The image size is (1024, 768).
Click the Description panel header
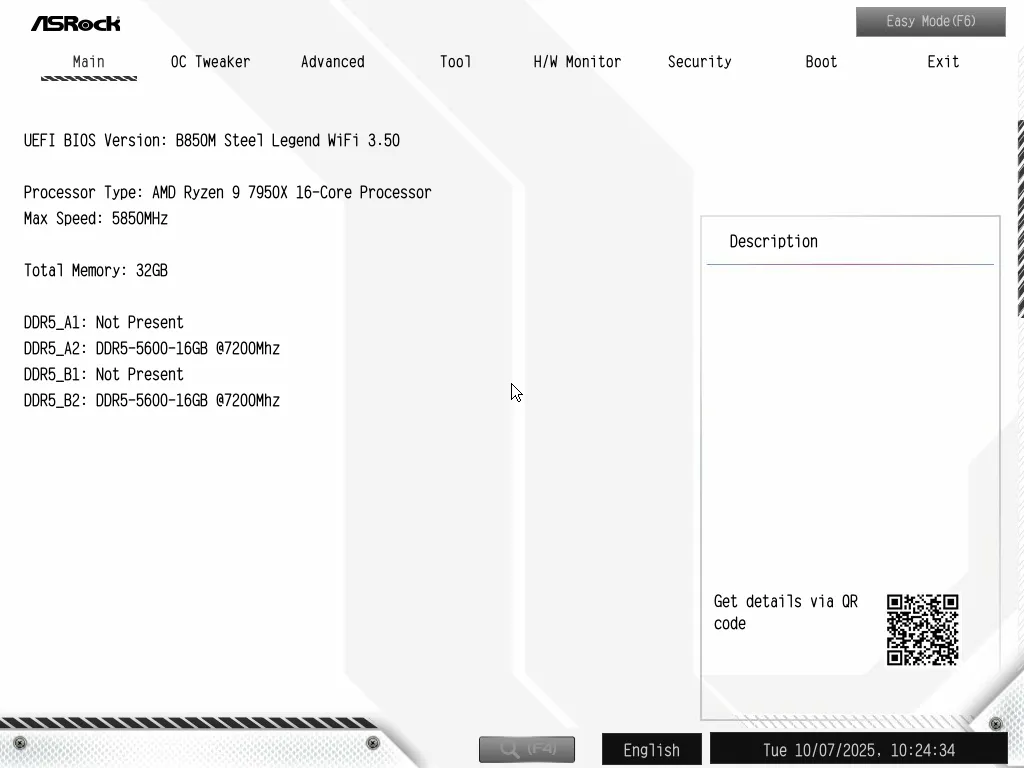[x=773, y=242]
